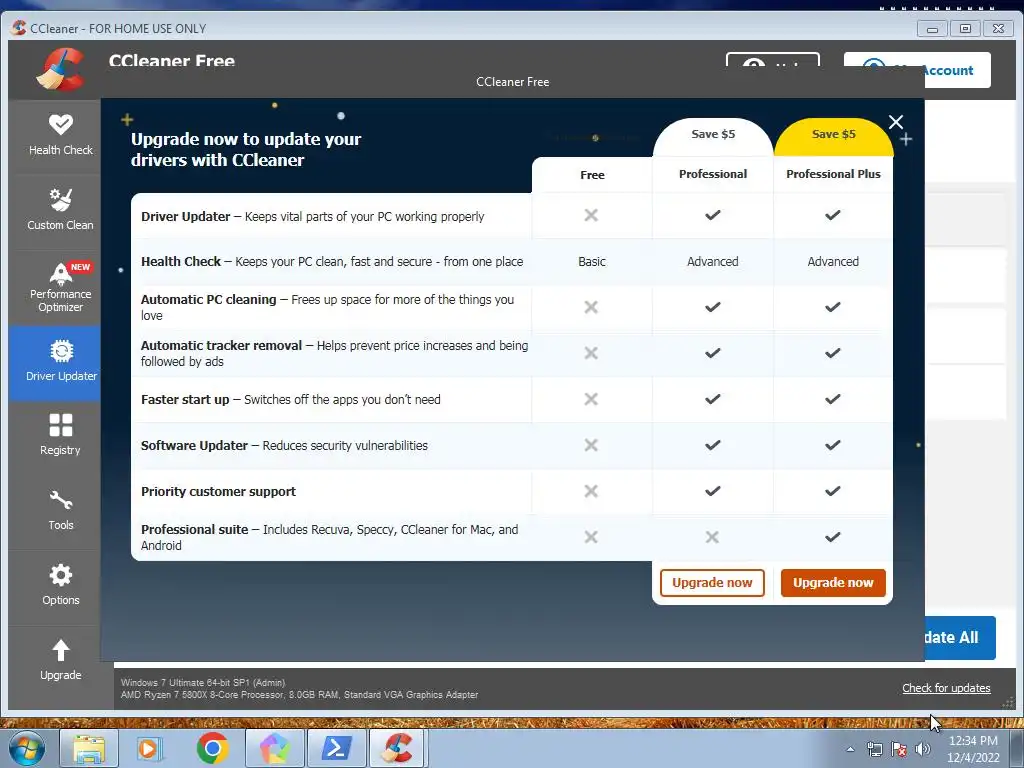Click the Free column header
Screen dimensions: 1024x768
coord(592,174)
